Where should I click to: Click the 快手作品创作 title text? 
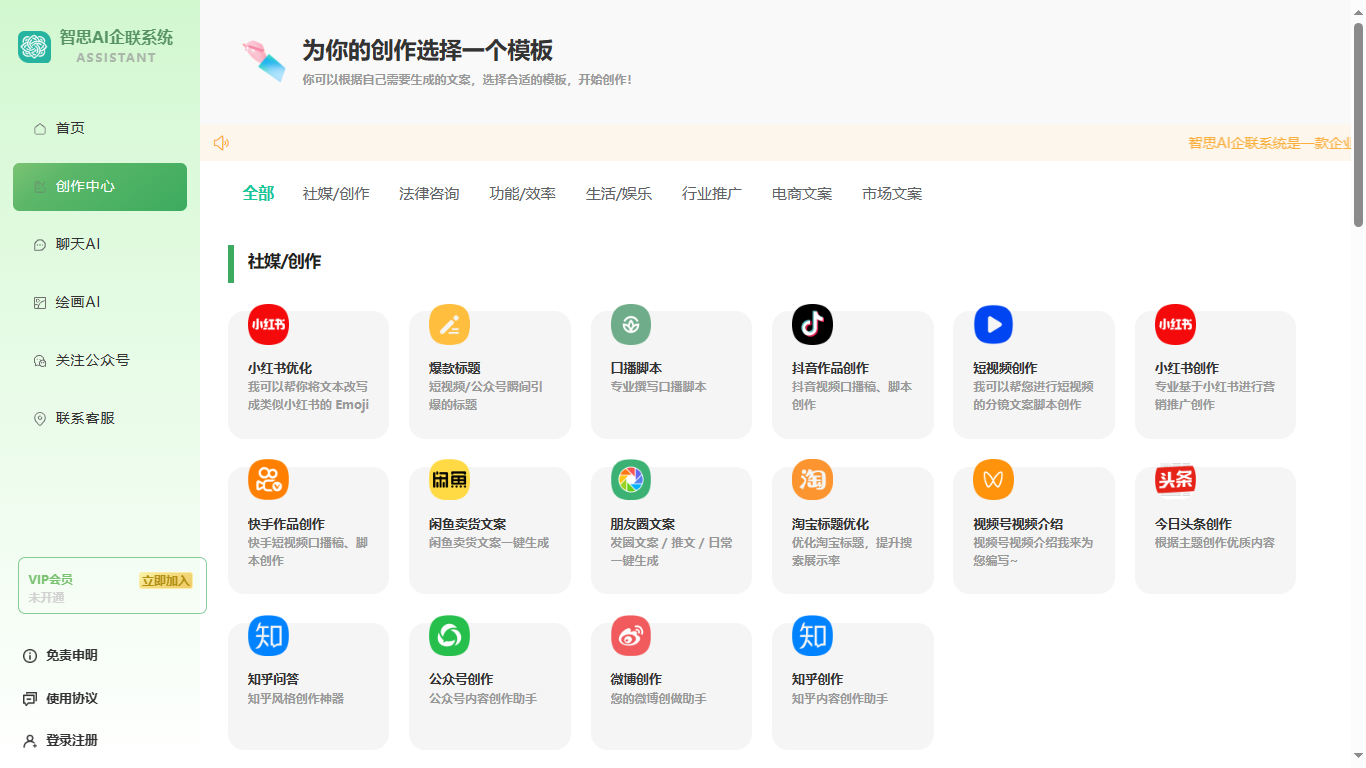pos(286,524)
